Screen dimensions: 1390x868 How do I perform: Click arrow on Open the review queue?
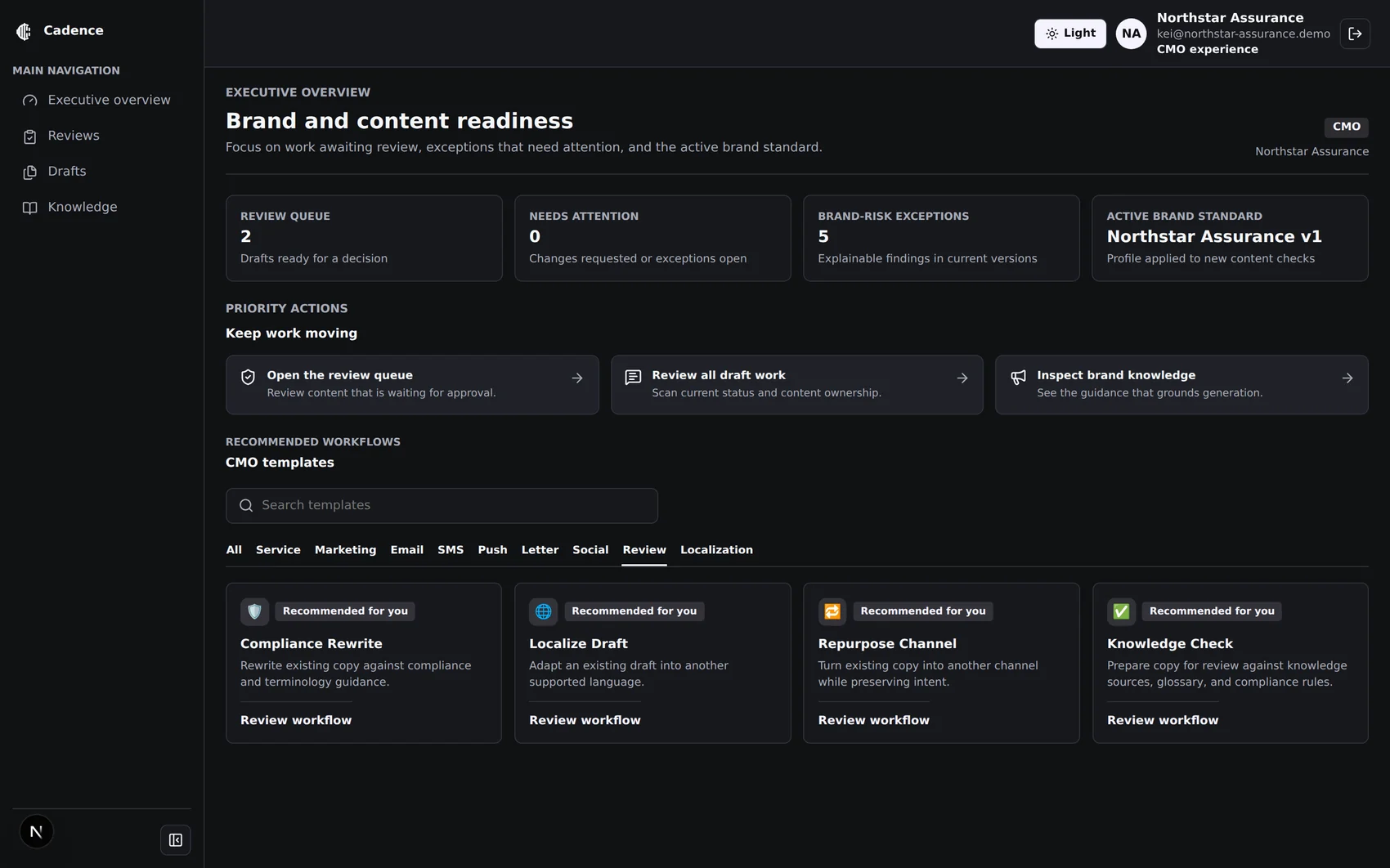(x=577, y=378)
